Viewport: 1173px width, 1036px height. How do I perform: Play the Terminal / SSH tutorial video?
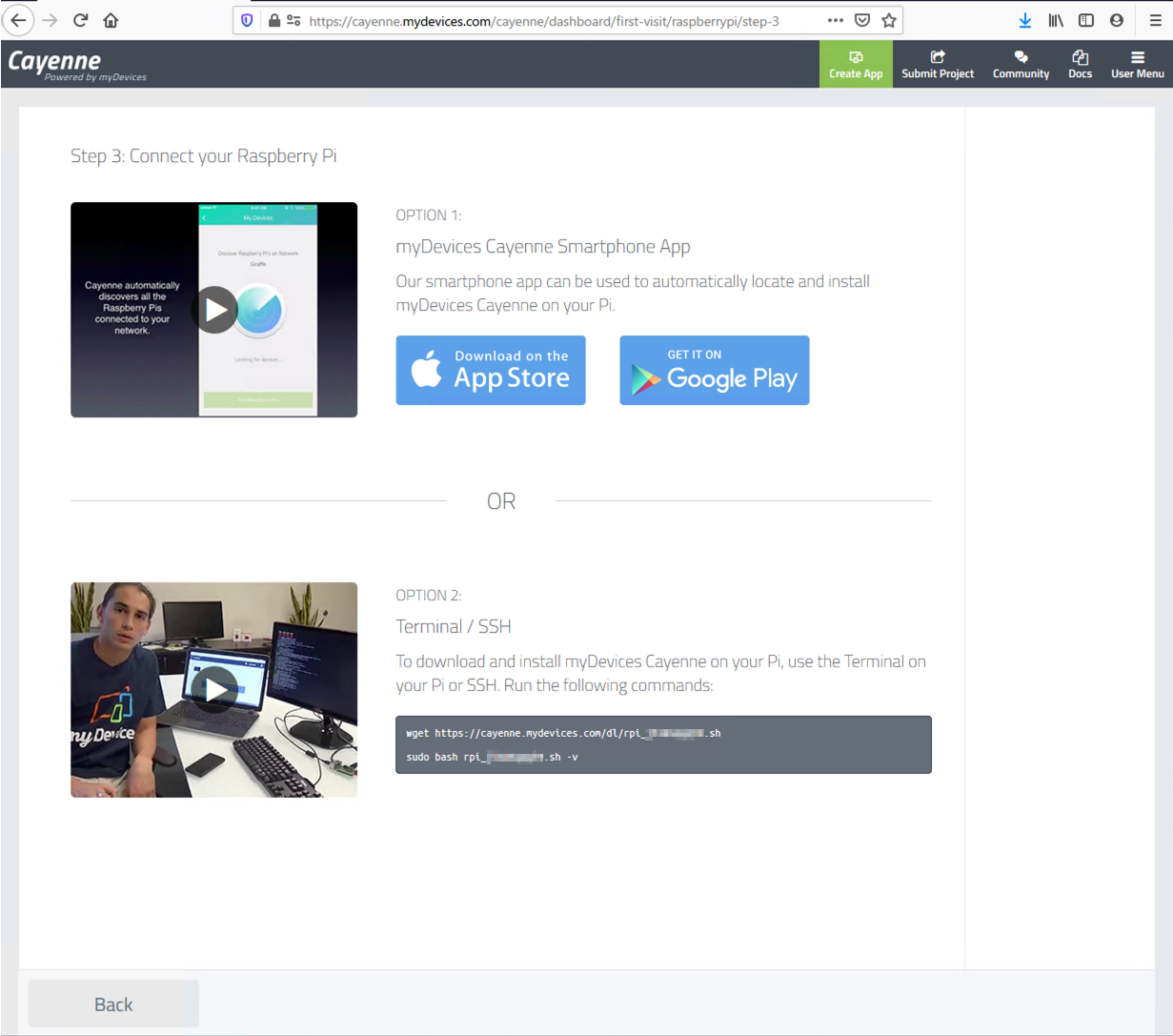tap(216, 689)
